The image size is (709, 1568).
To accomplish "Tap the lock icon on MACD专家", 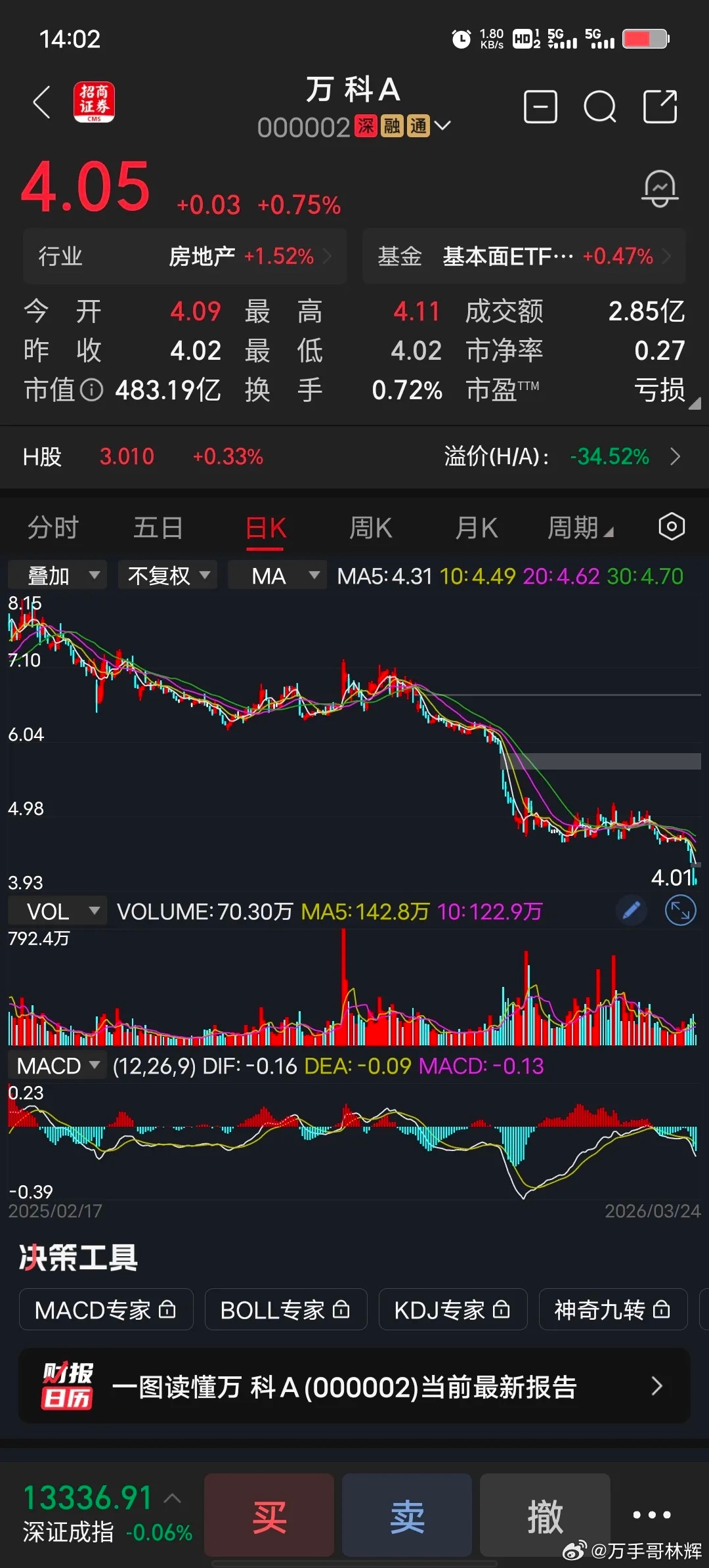I will point(167,1309).
